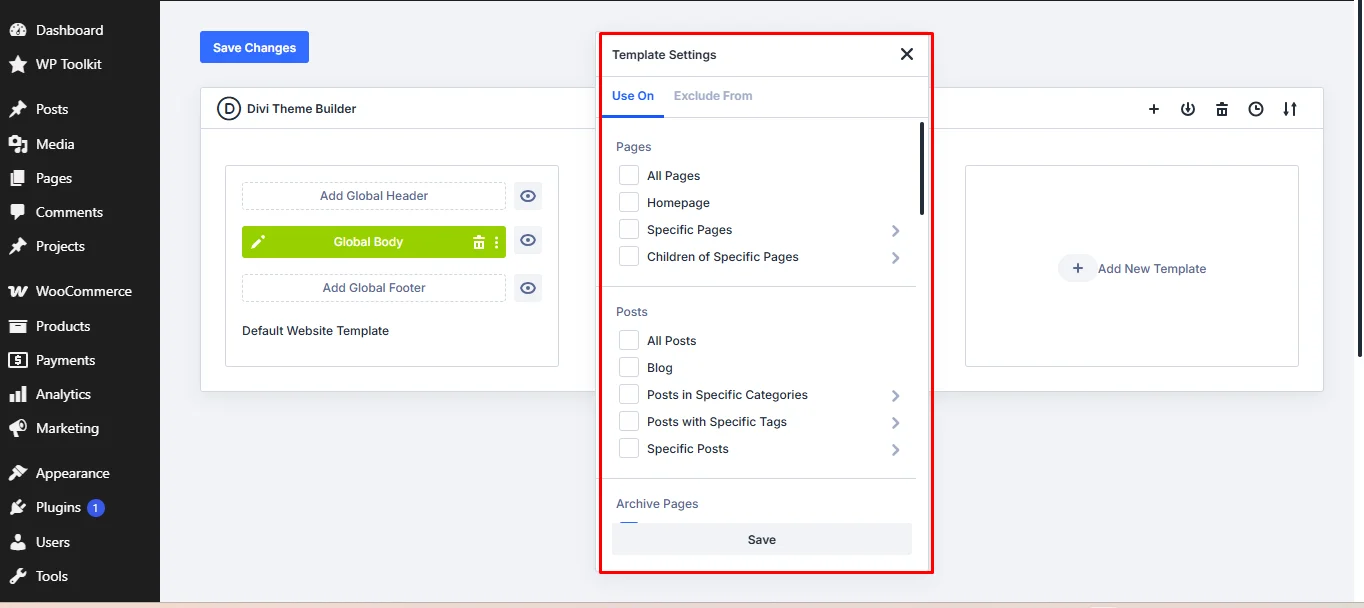The height and width of the screenshot is (608, 1364).
Task: Toggle Global Footer visibility eye
Action: [528, 288]
